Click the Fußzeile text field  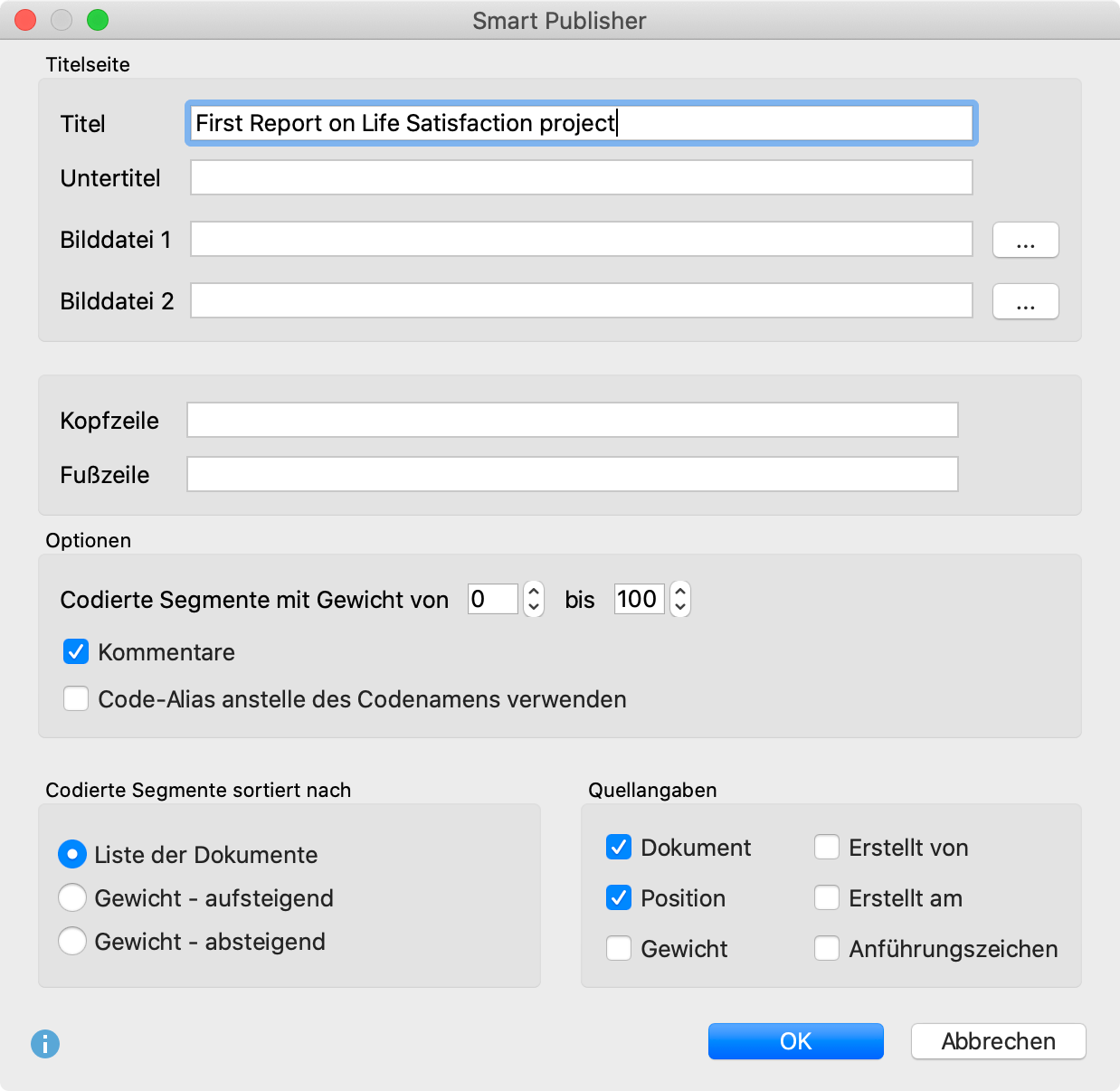(x=573, y=474)
